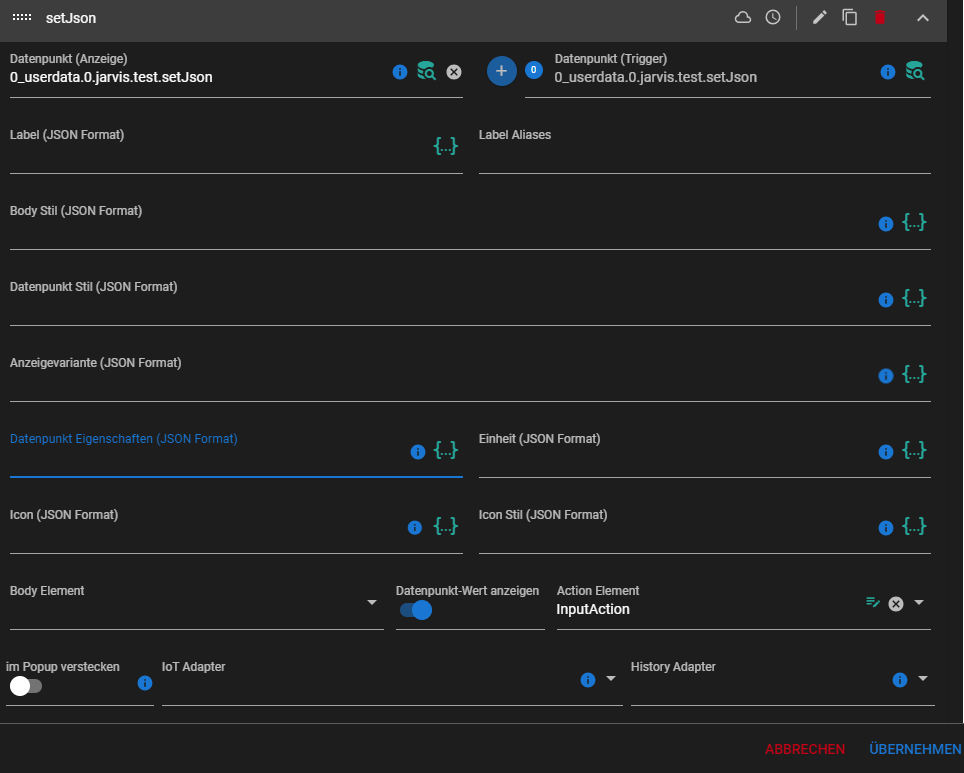This screenshot has height=773, width=964.
Task: Click the pencil edit icon in header
Action: [820, 18]
